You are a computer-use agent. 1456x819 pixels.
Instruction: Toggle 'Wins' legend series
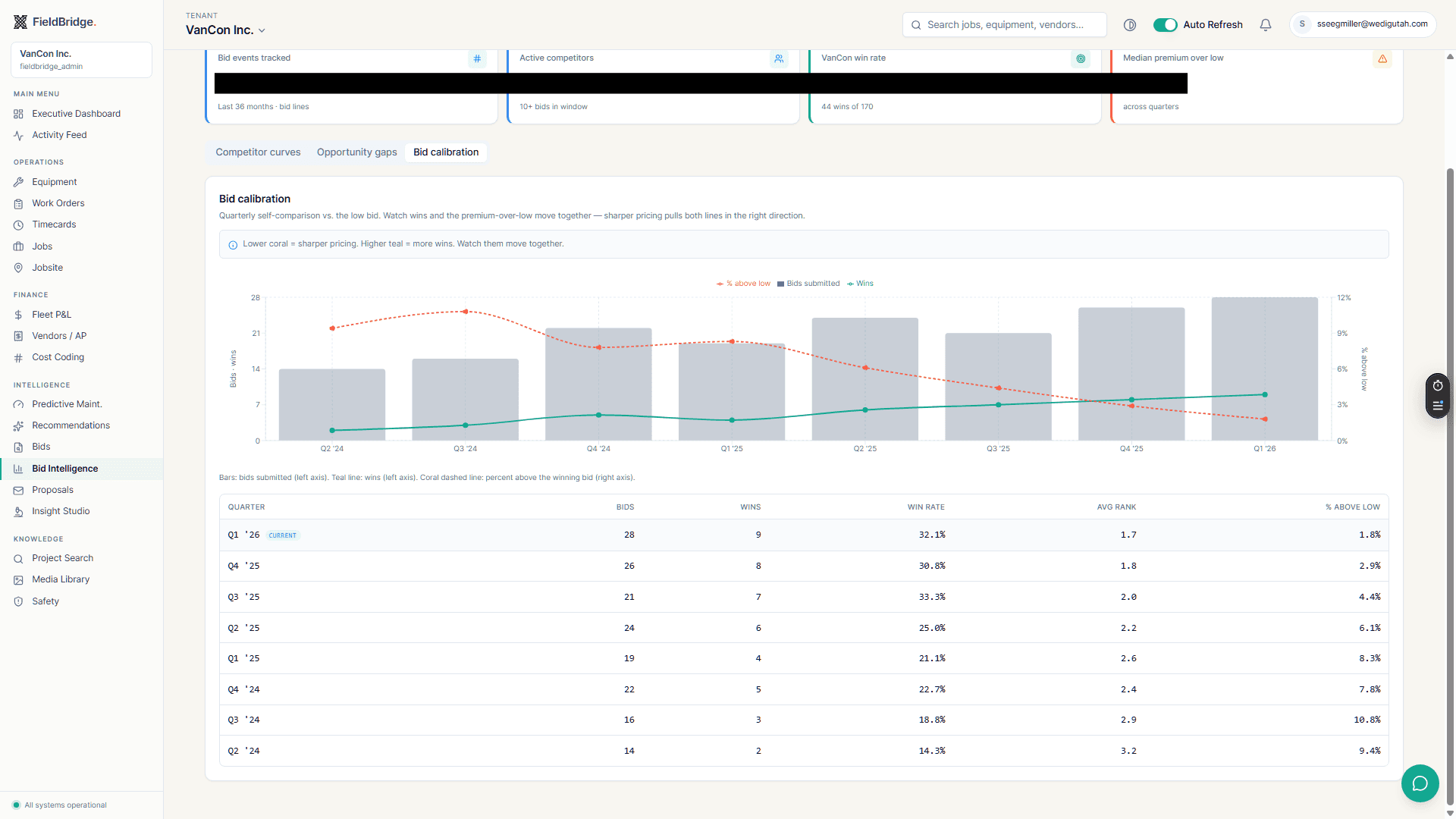click(860, 284)
